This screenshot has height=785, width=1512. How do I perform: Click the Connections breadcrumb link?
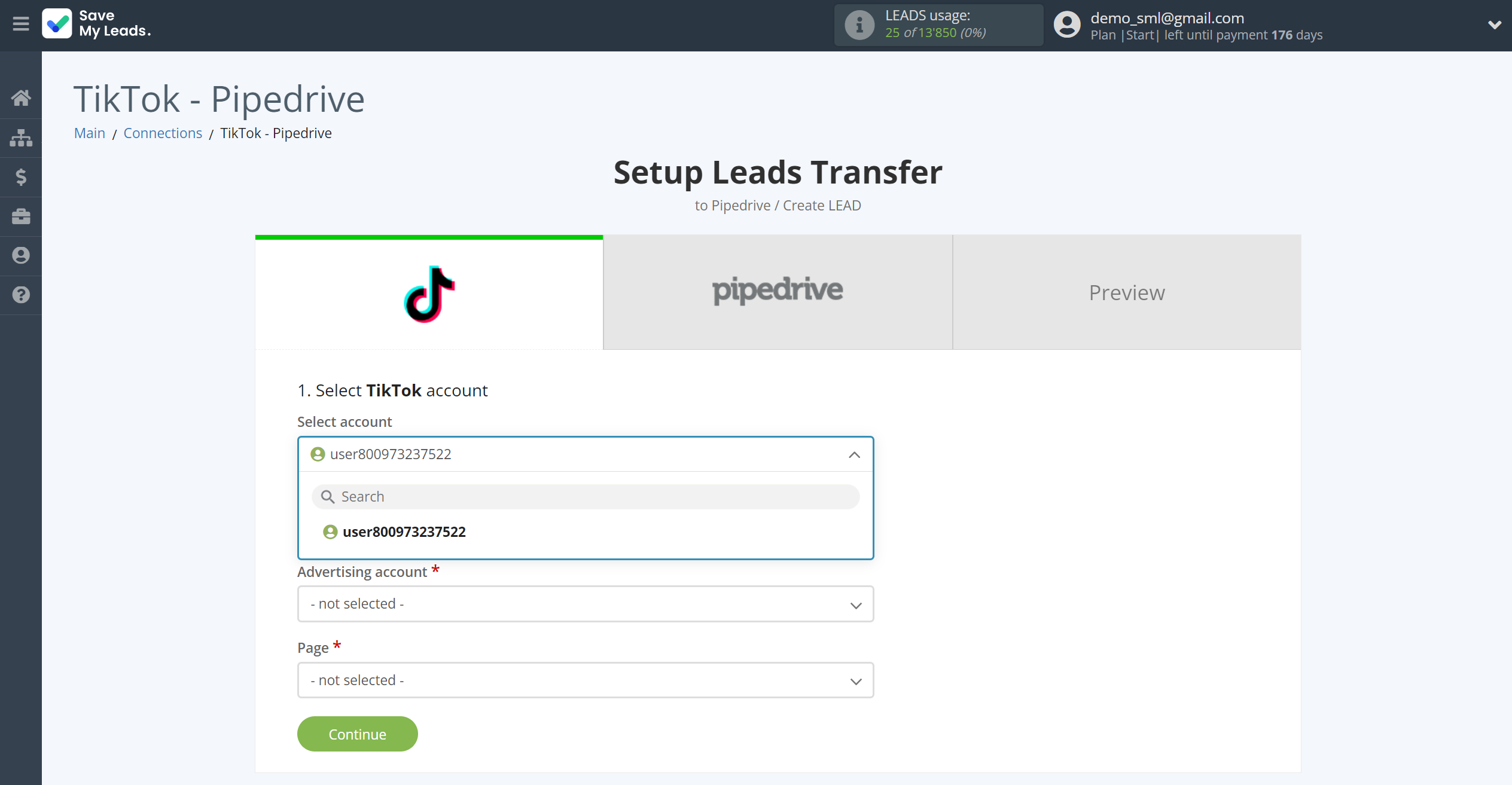(163, 132)
